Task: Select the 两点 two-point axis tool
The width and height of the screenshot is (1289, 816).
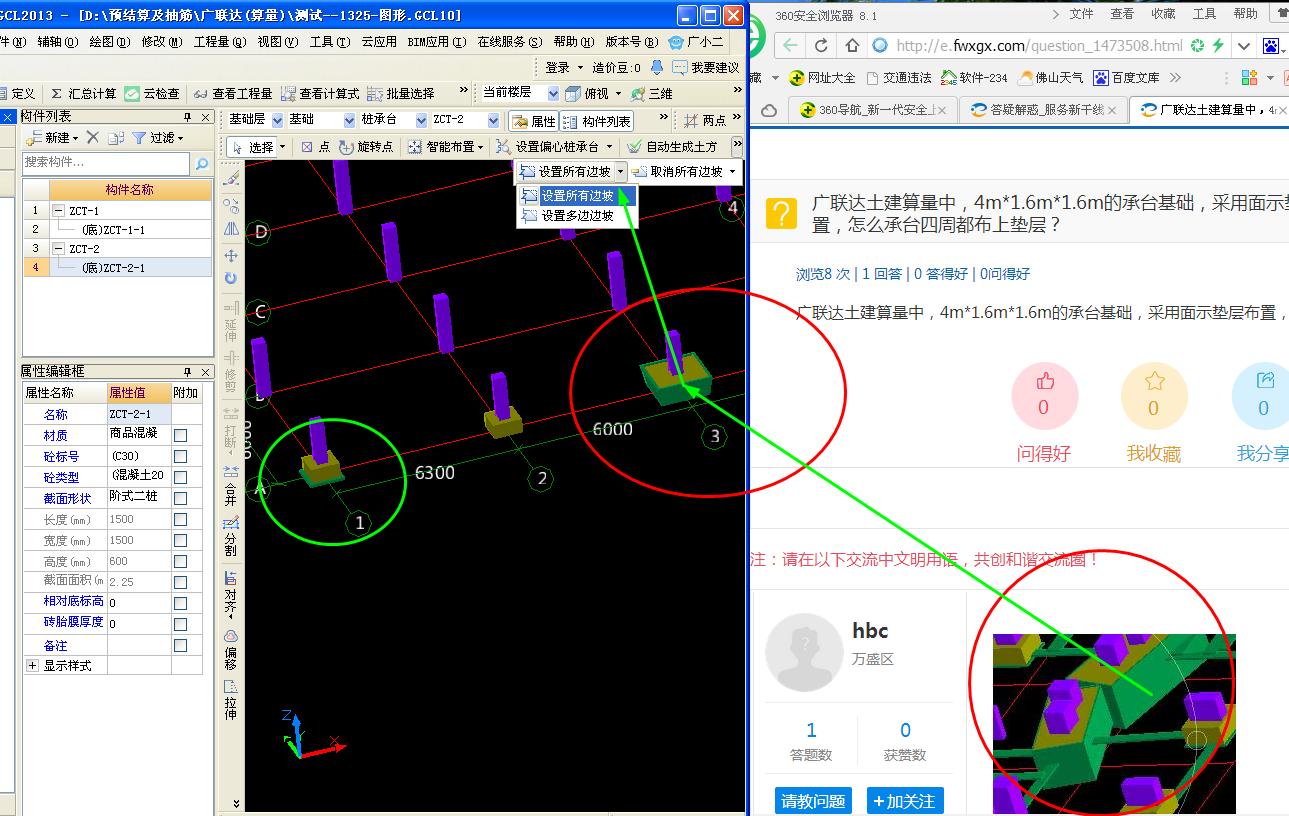Action: [705, 120]
